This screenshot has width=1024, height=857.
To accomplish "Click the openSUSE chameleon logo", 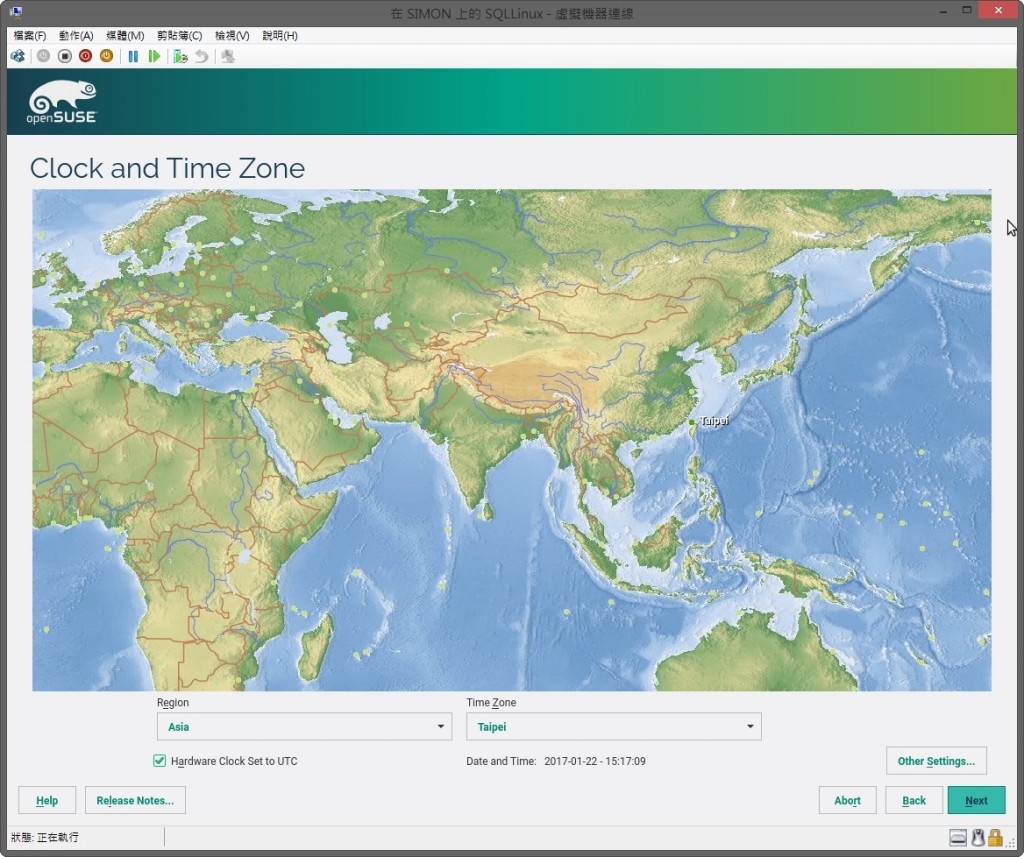I will click(x=62, y=102).
